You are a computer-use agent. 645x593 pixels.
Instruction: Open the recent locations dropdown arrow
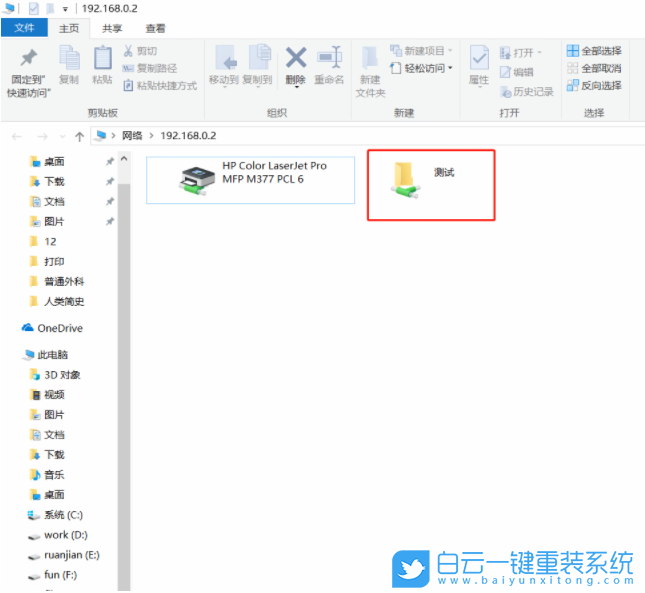[63, 136]
